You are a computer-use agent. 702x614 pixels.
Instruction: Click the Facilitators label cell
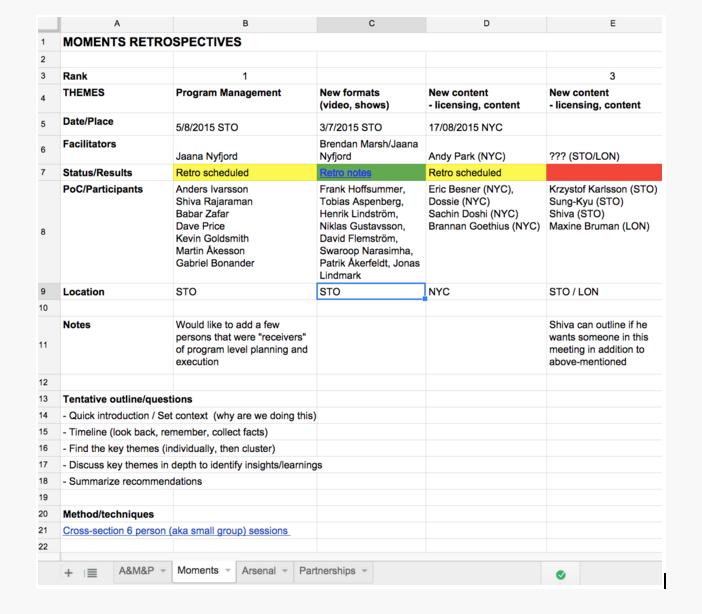click(x=117, y=150)
